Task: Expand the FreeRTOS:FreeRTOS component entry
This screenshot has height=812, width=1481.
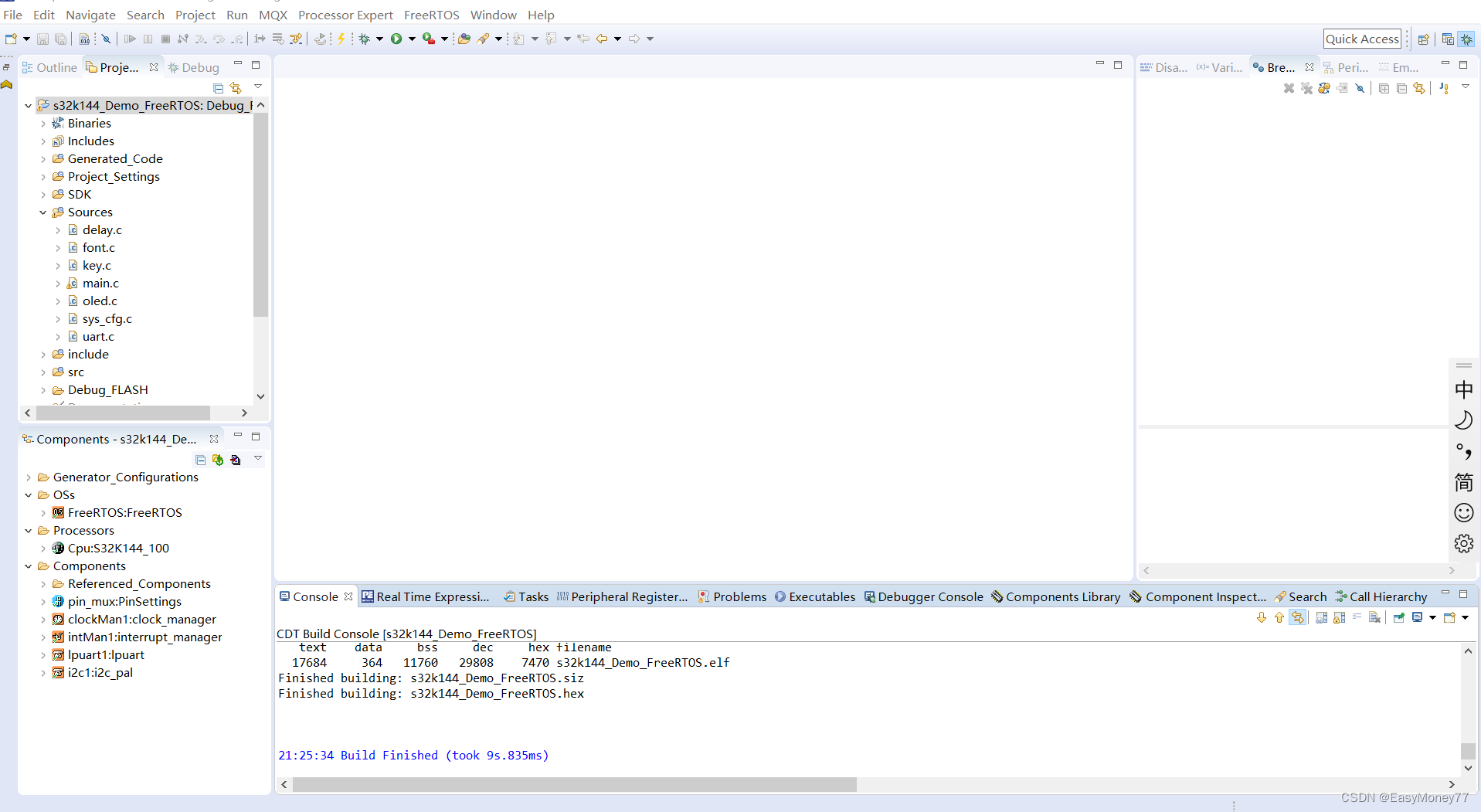Action: click(x=44, y=512)
